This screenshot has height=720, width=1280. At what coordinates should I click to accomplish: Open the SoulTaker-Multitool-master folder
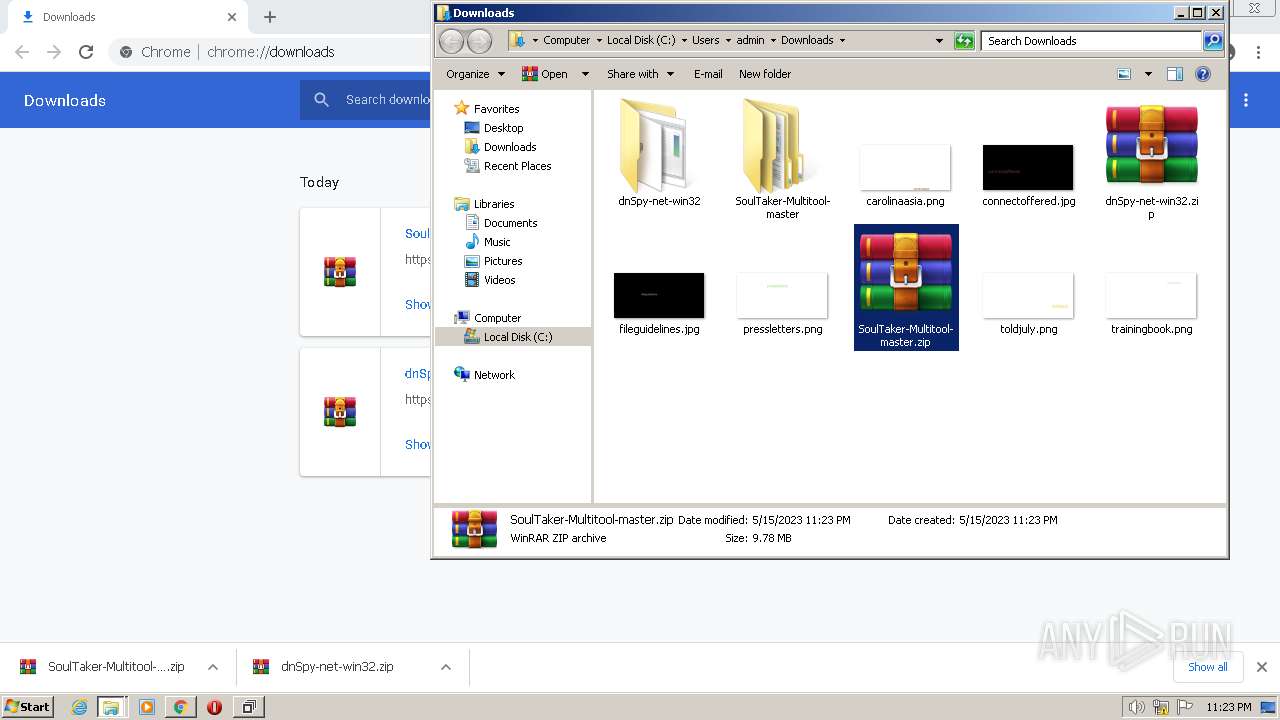782,158
